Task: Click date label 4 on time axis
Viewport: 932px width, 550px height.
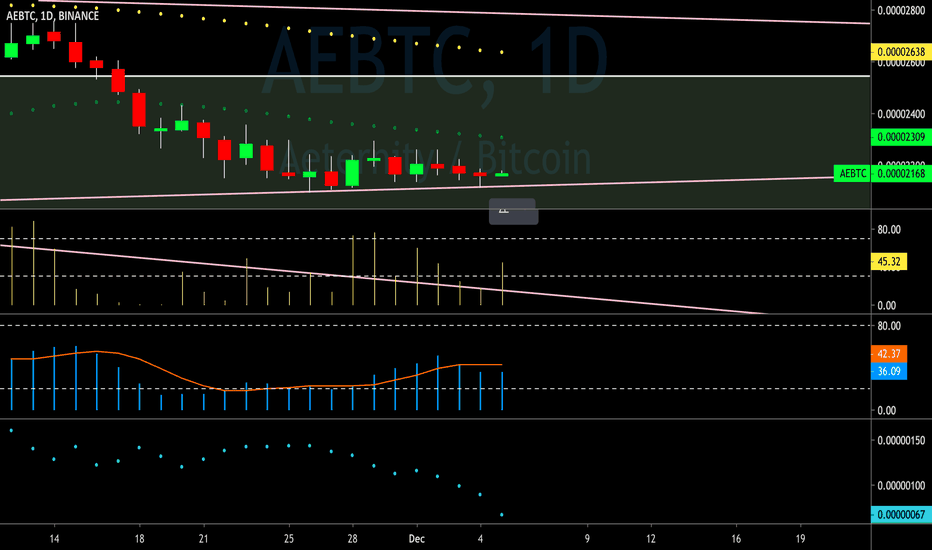Action: 480,539
